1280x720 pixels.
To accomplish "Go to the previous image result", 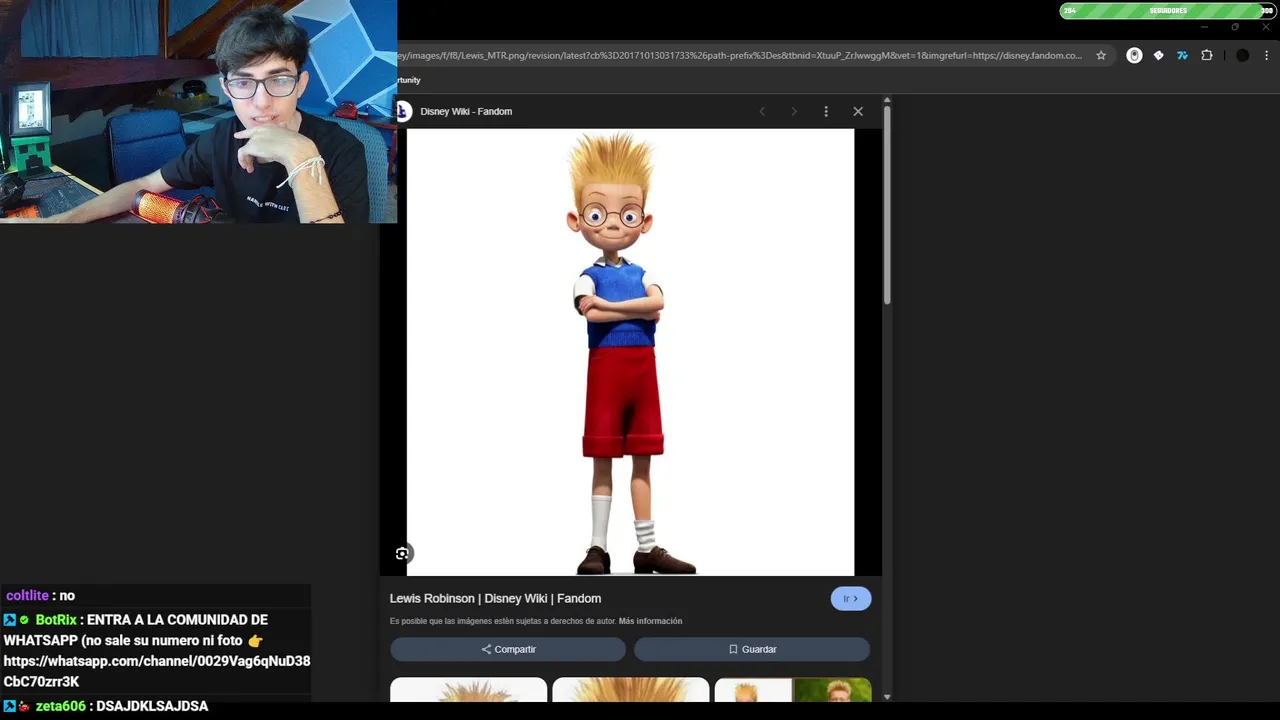I will (x=762, y=111).
